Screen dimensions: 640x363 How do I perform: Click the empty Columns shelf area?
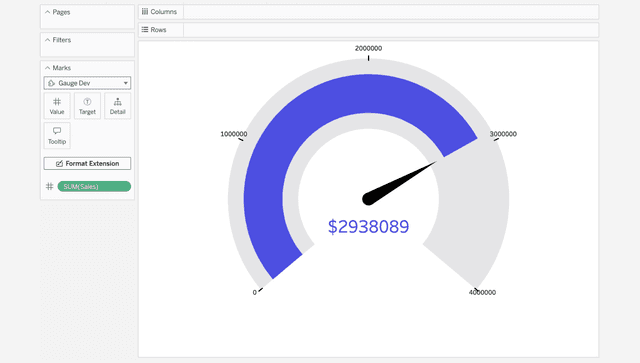point(391,12)
